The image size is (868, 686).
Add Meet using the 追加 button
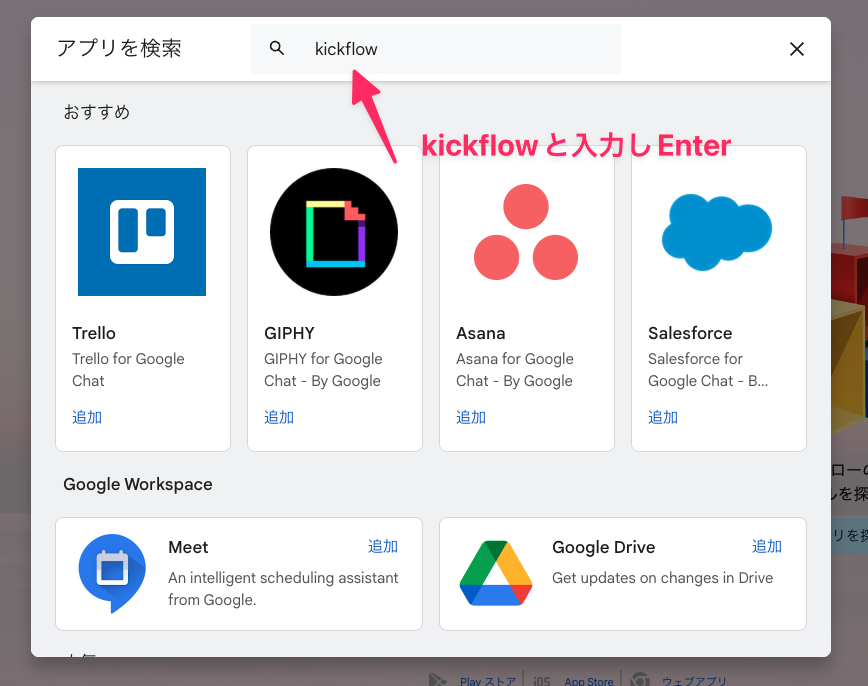pyautogui.click(x=383, y=547)
